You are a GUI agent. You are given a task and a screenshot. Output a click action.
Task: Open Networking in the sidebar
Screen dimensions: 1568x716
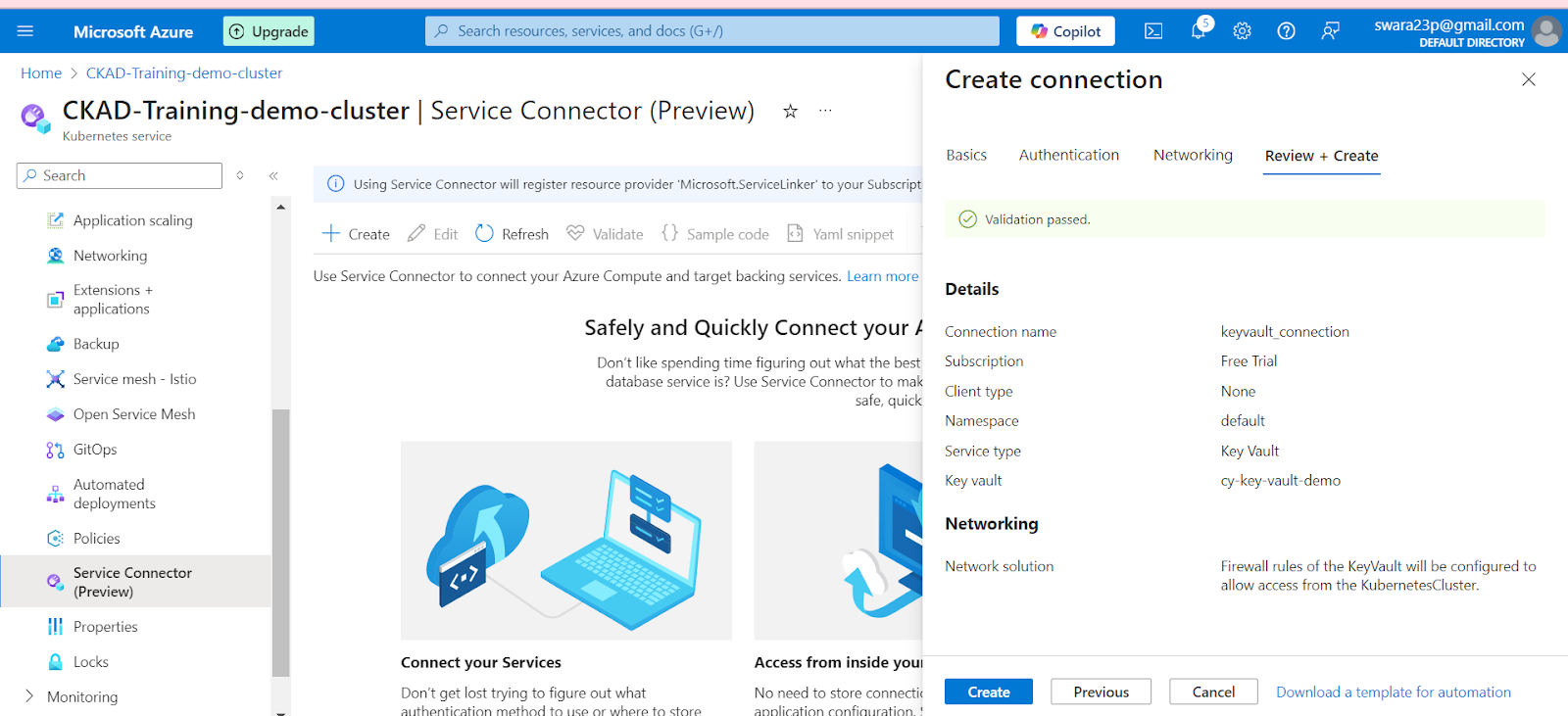110,256
